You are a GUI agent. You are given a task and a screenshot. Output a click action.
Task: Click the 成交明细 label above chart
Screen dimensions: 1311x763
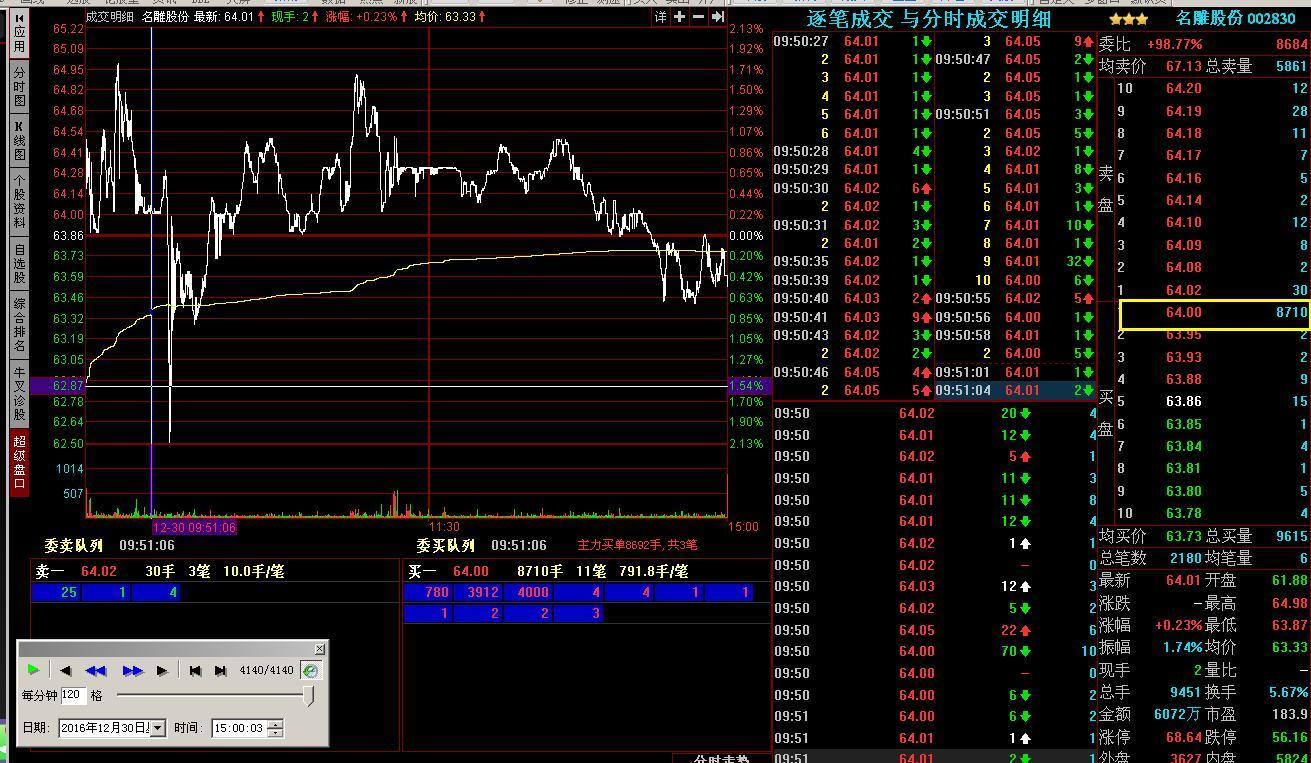109,17
